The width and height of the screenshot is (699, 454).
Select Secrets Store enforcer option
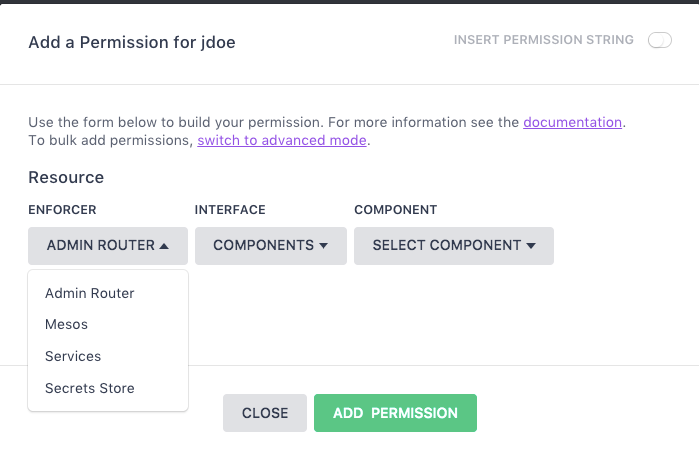click(90, 388)
